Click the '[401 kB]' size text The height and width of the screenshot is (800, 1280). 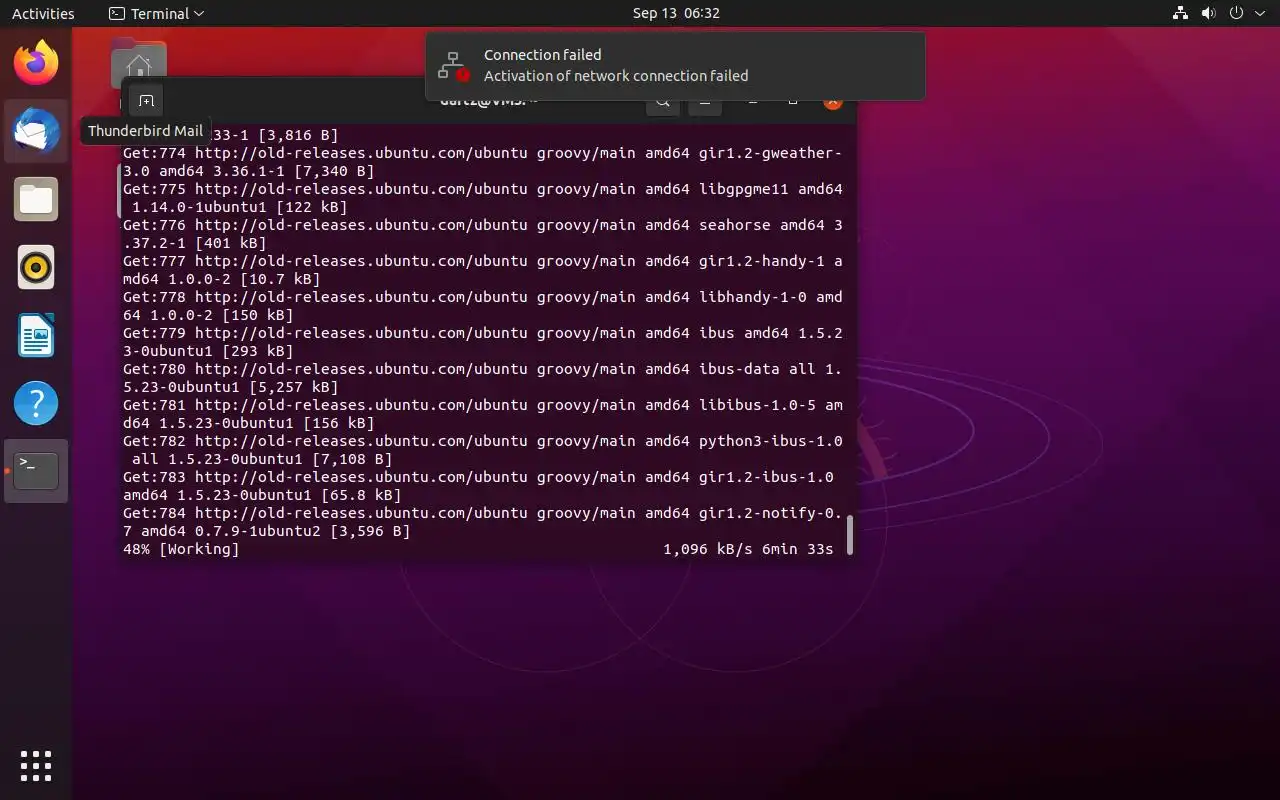(x=230, y=243)
